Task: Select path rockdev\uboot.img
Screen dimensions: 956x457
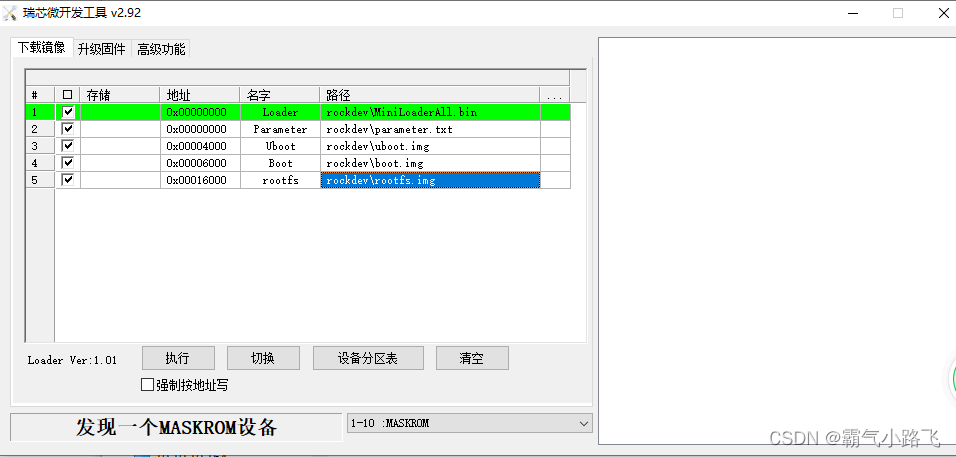Action: coord(430,146)
